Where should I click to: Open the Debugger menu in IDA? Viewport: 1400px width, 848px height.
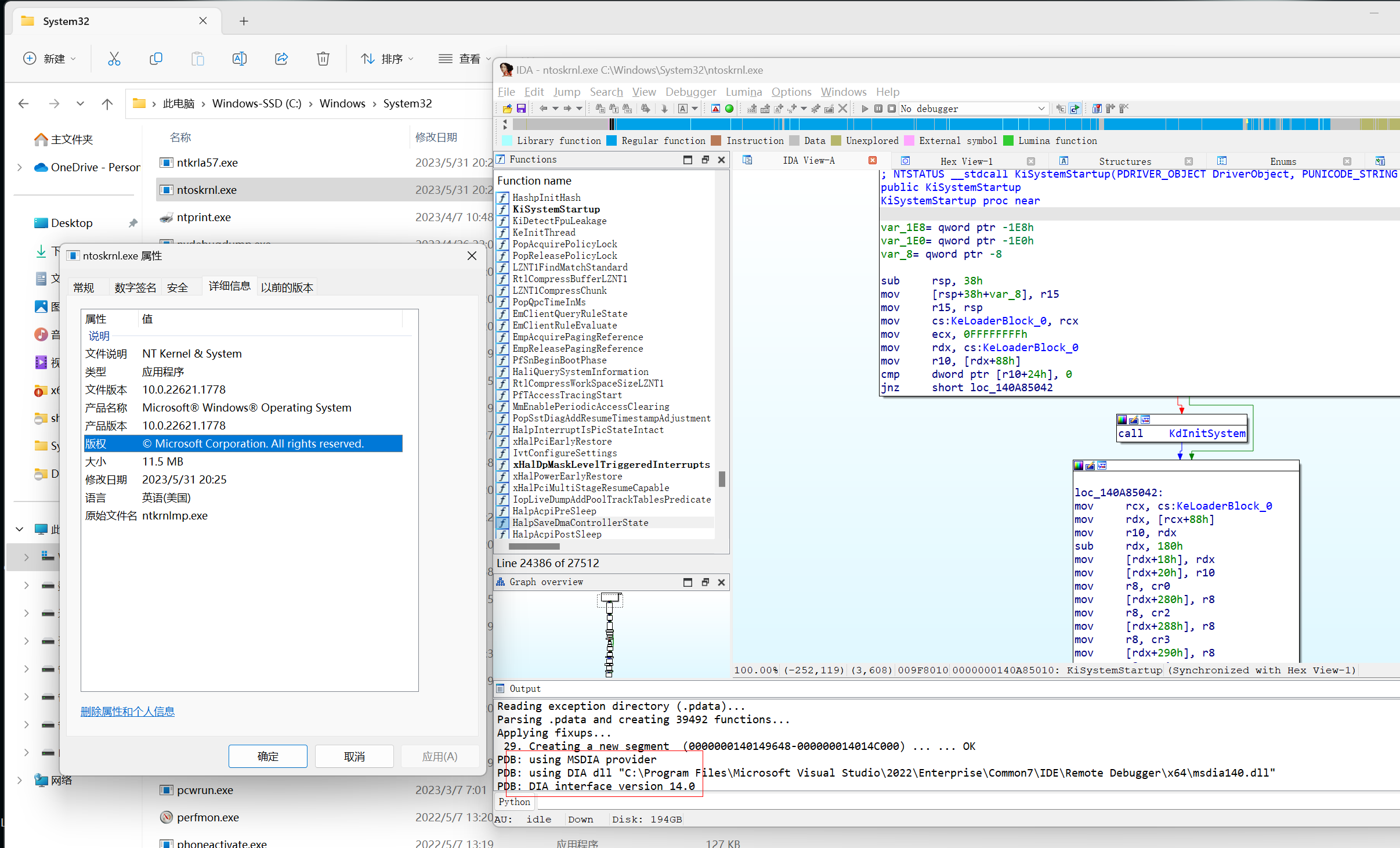pyautogui.click(x=690, y=92)
